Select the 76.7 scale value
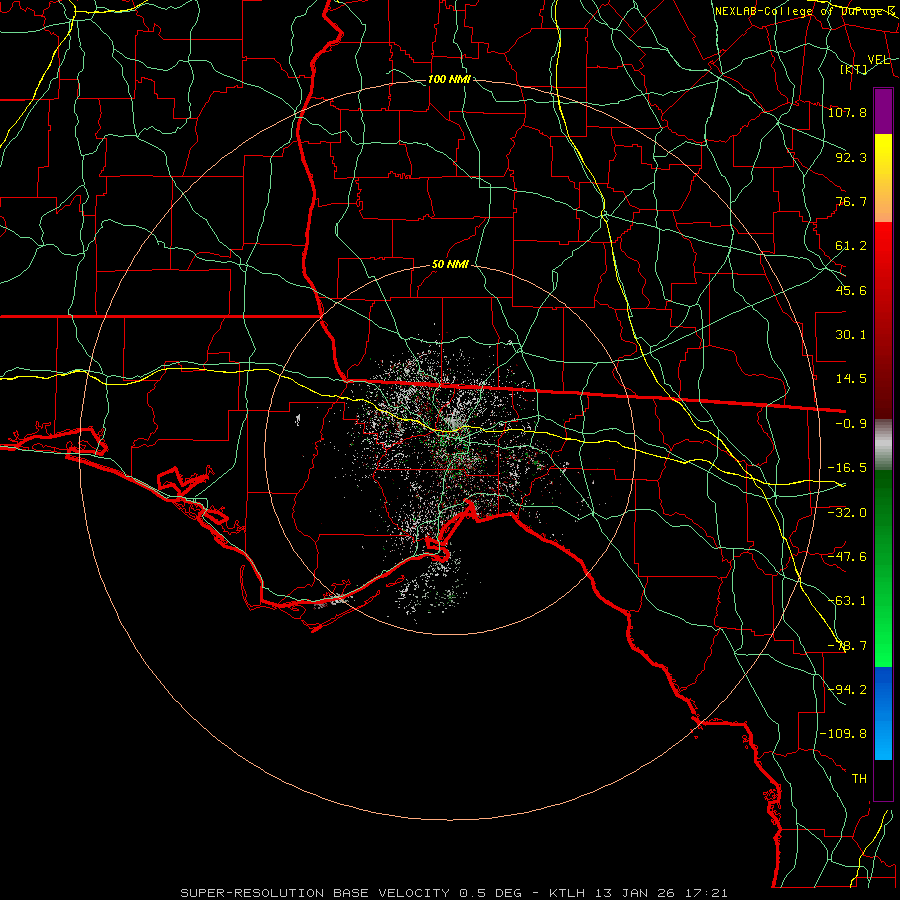This screenshot has height=900, width=900. 851,201
